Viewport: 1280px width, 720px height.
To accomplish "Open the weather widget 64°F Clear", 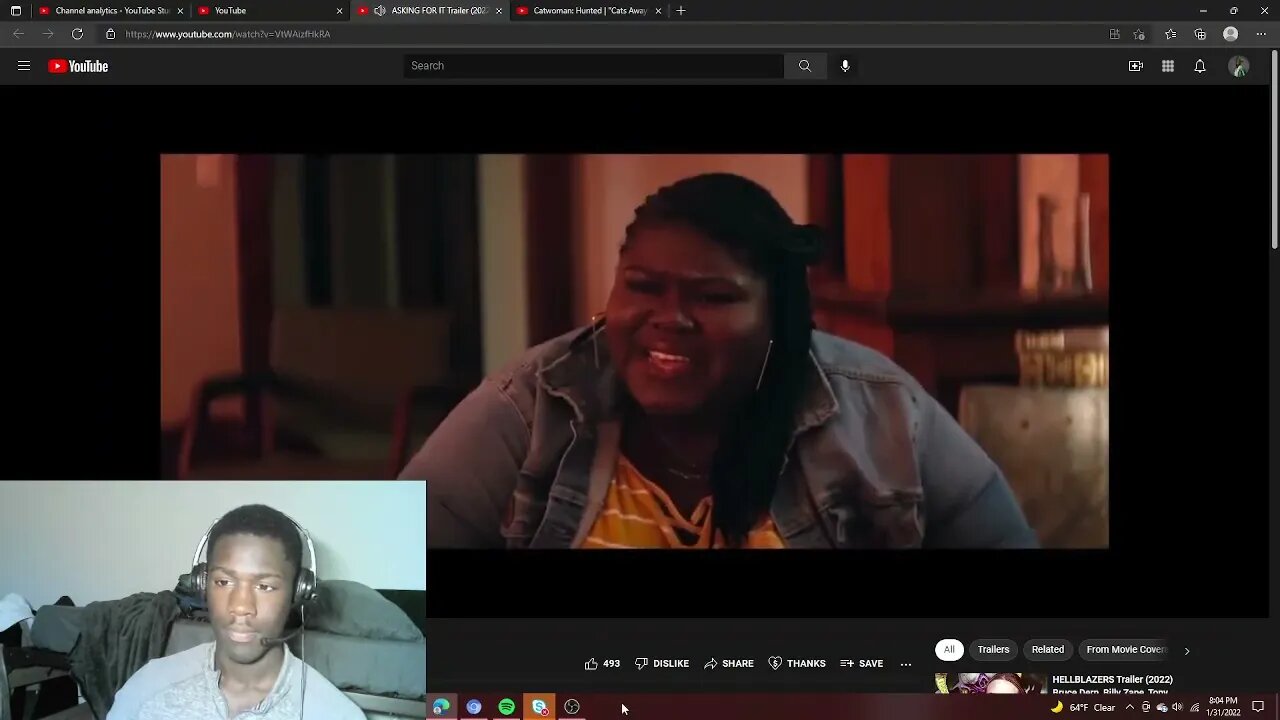I will pos(1082,707).
